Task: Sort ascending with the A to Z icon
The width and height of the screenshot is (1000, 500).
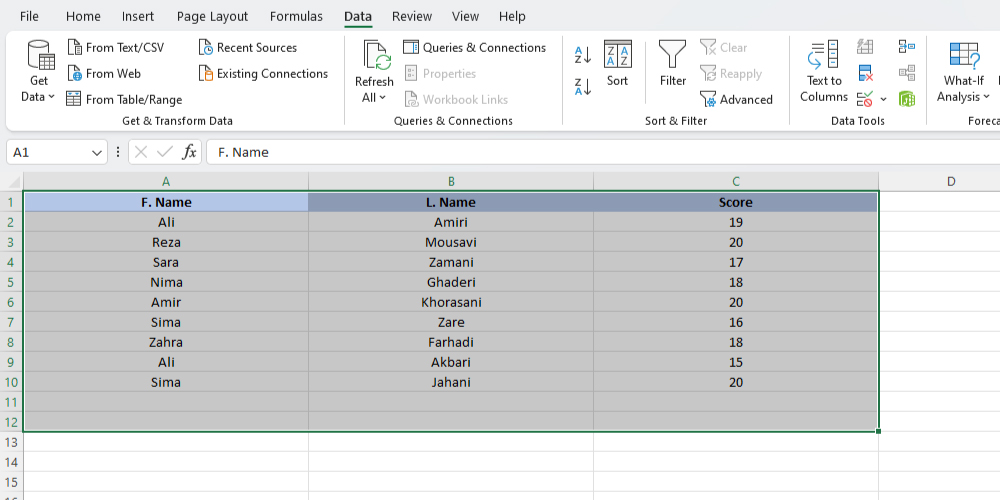Action: click(583, 55)
